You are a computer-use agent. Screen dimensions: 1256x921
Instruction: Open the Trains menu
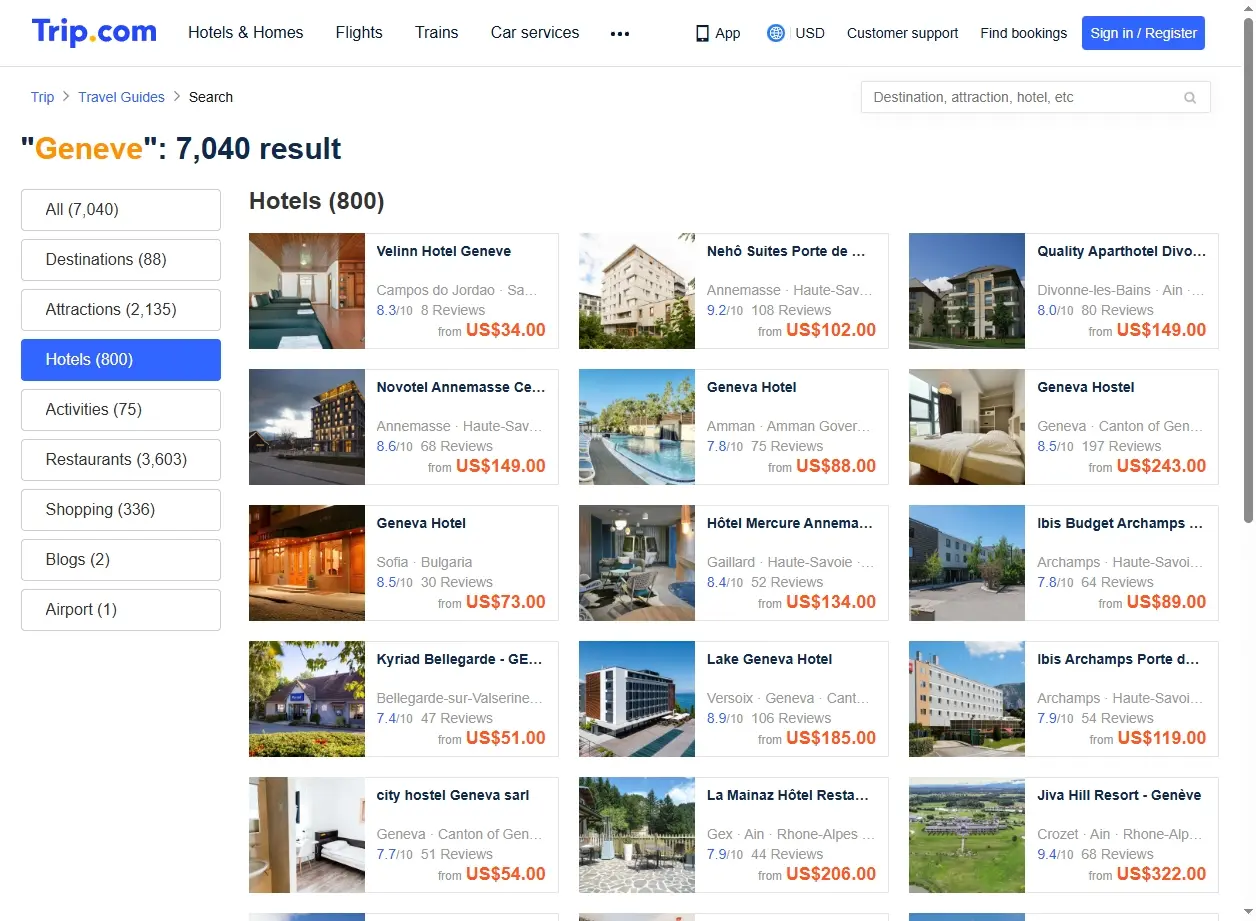(437, 33)
